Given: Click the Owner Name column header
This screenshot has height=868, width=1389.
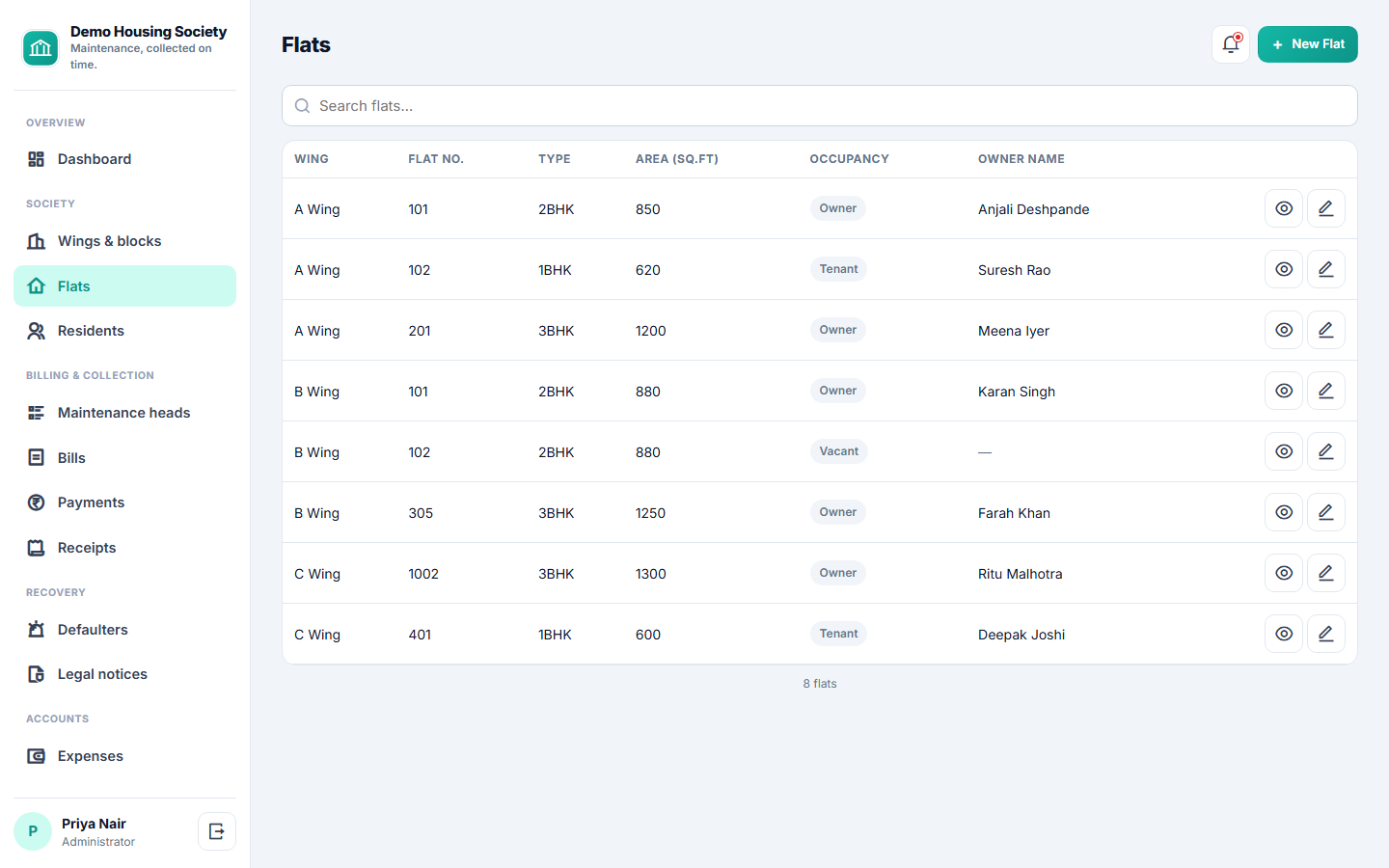Looking at the screenshot, I should coord(1021,159).
